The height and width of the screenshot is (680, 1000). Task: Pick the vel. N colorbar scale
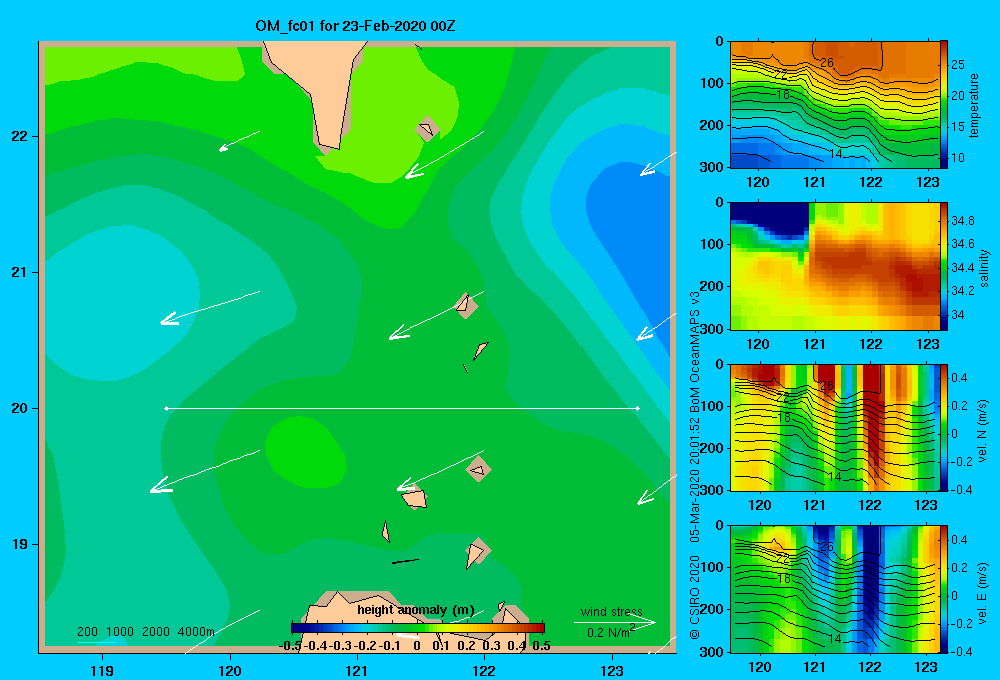pyautogui.click(x=943, y=427)
